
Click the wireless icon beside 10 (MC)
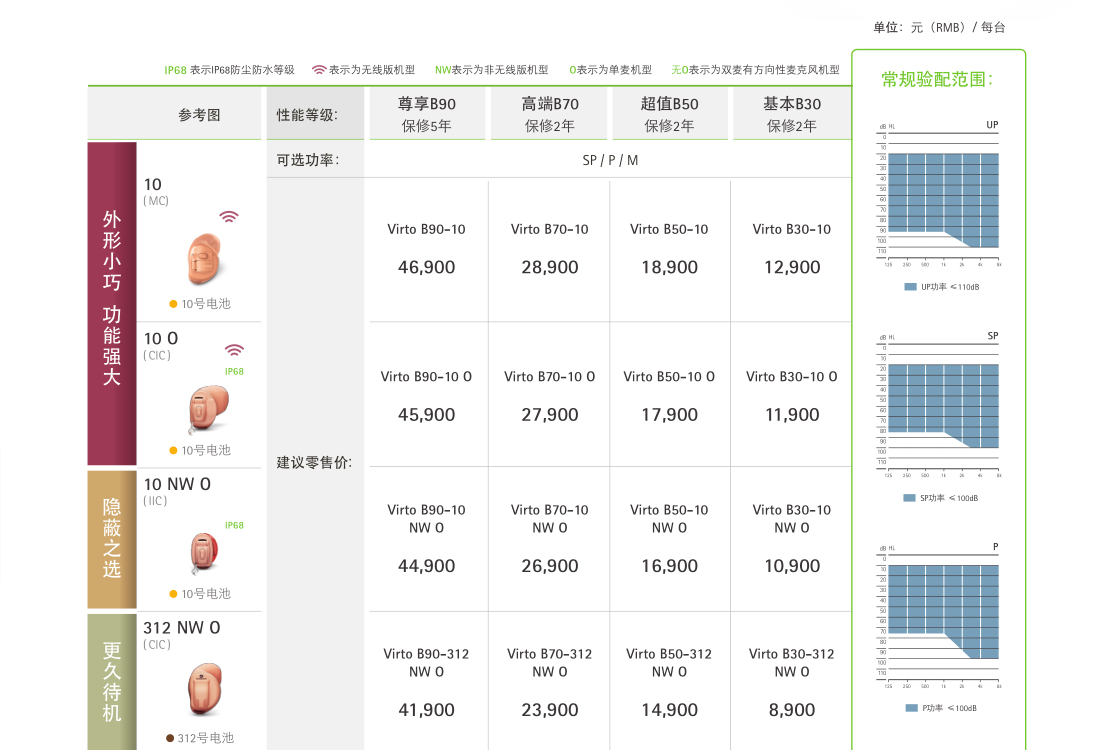(229, 217)
